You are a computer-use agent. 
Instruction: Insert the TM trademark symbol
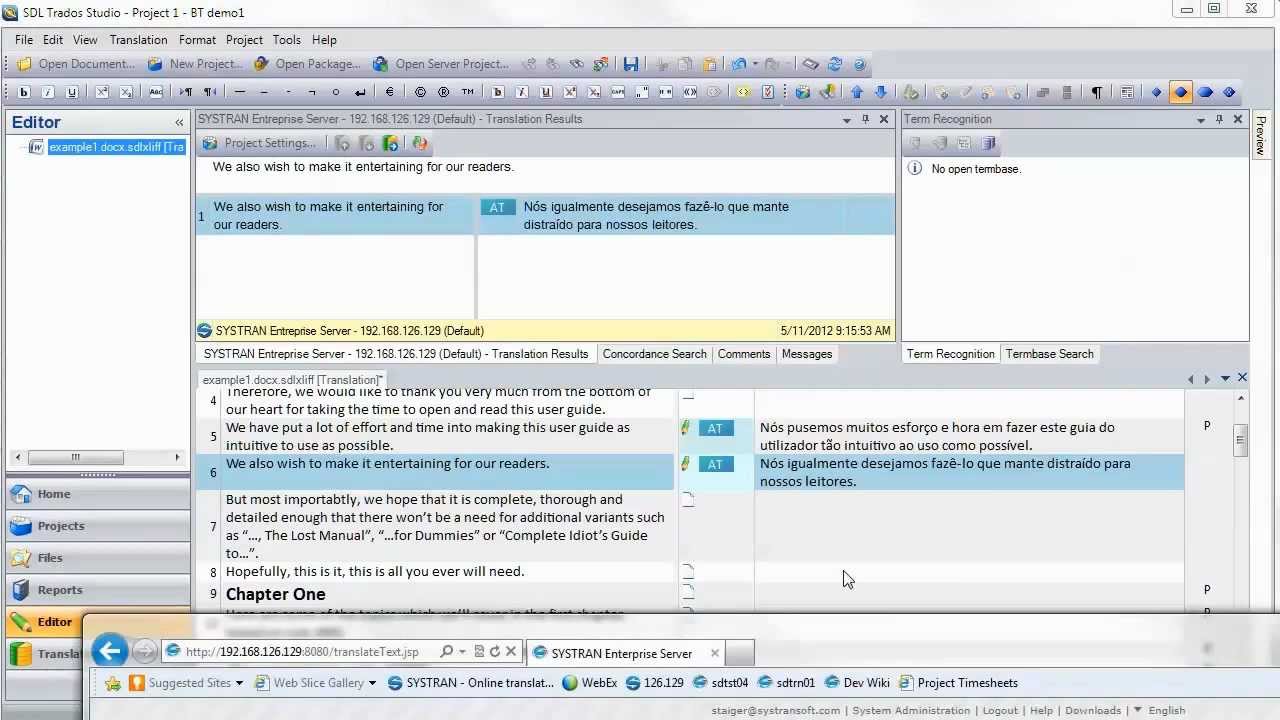tap(468, 92)
